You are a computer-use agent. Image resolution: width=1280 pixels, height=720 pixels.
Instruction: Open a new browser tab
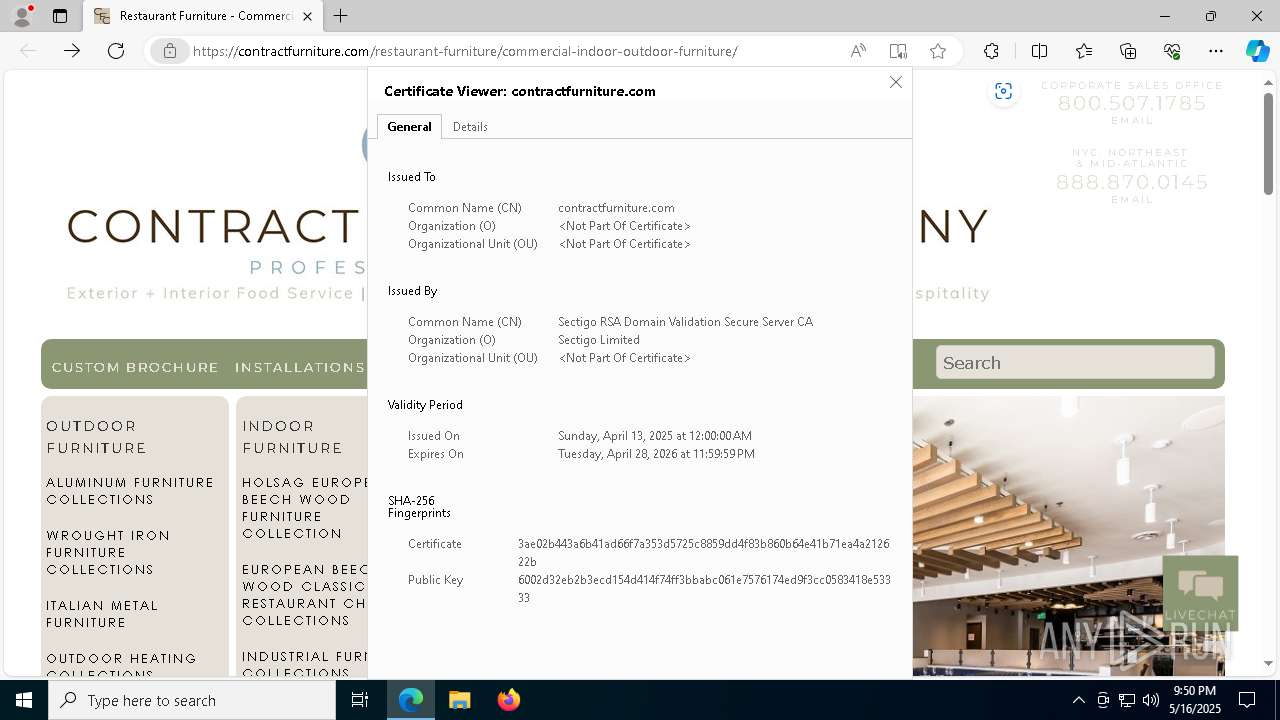click(341, 16)
